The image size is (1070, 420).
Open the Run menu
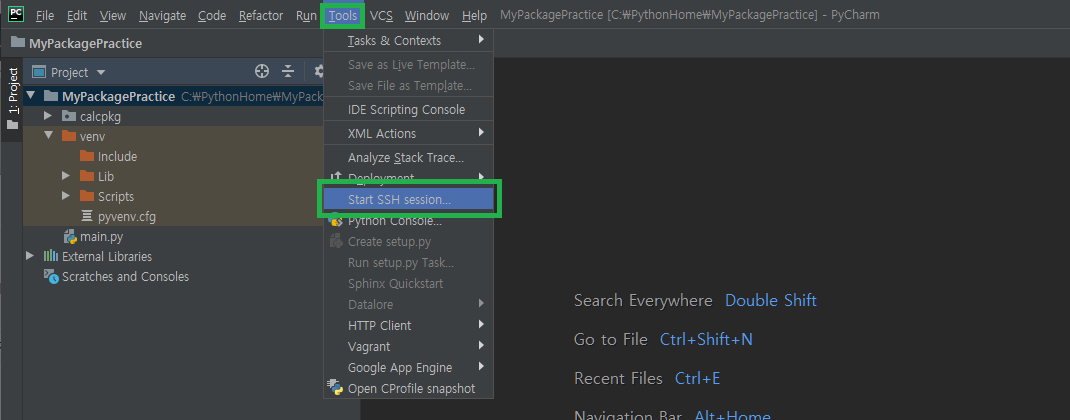pyautogui.click(x=306, y=15)
